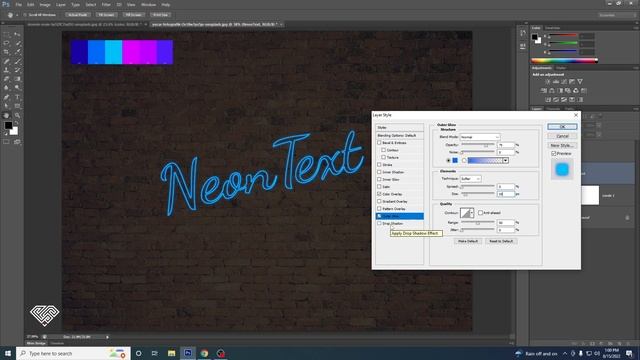Viewport: 640px width, 360px height.
Task: Click the Reset to Default button
Action: coord(501,241)
